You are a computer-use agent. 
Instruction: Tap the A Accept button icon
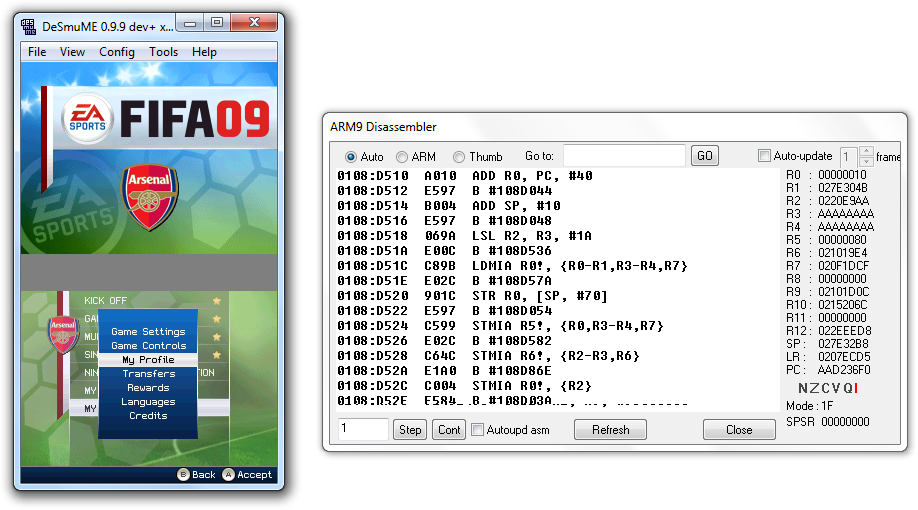pyautogui.click(x=228, y=474)
